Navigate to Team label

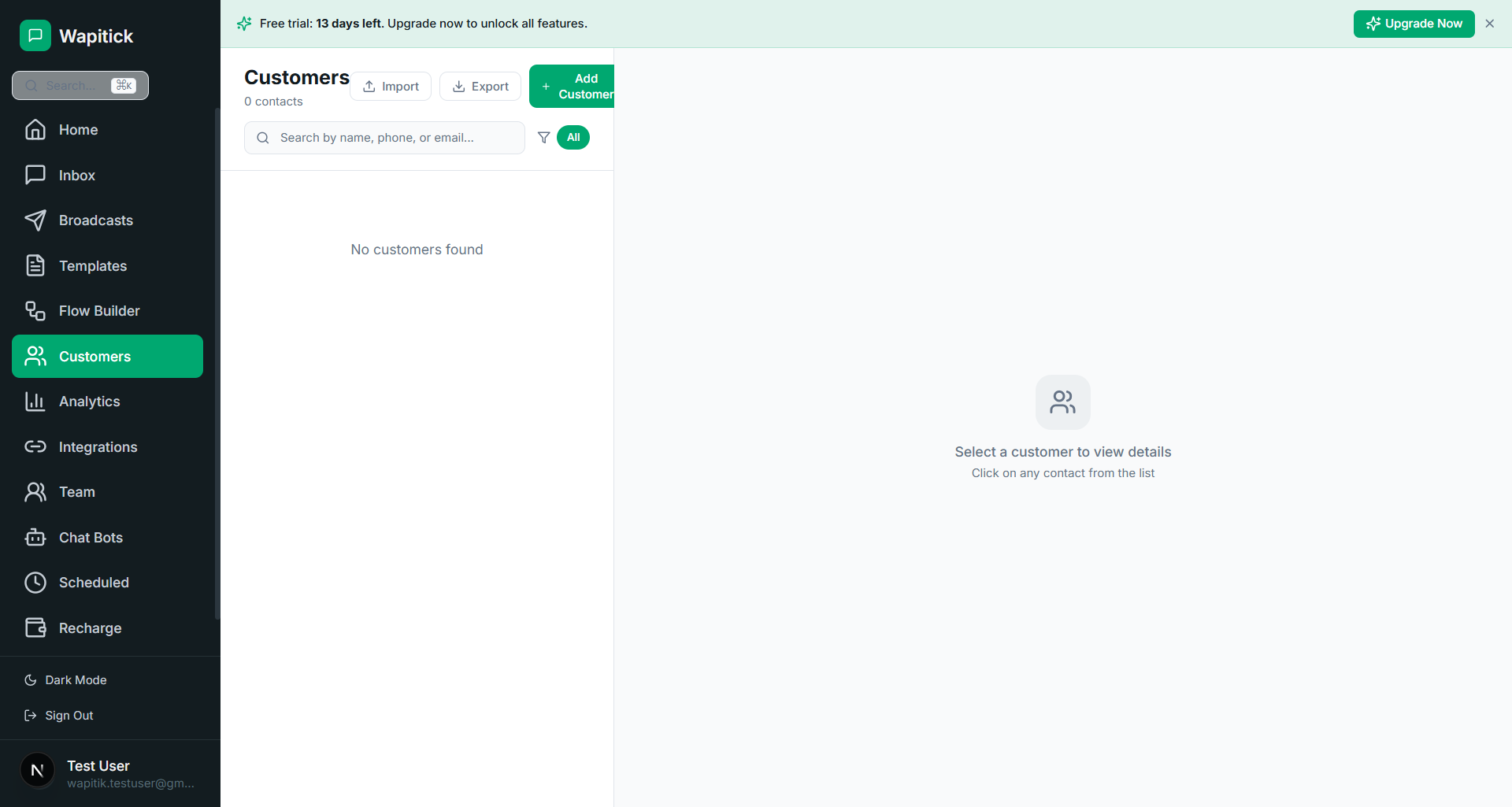(x=77, y=492)
